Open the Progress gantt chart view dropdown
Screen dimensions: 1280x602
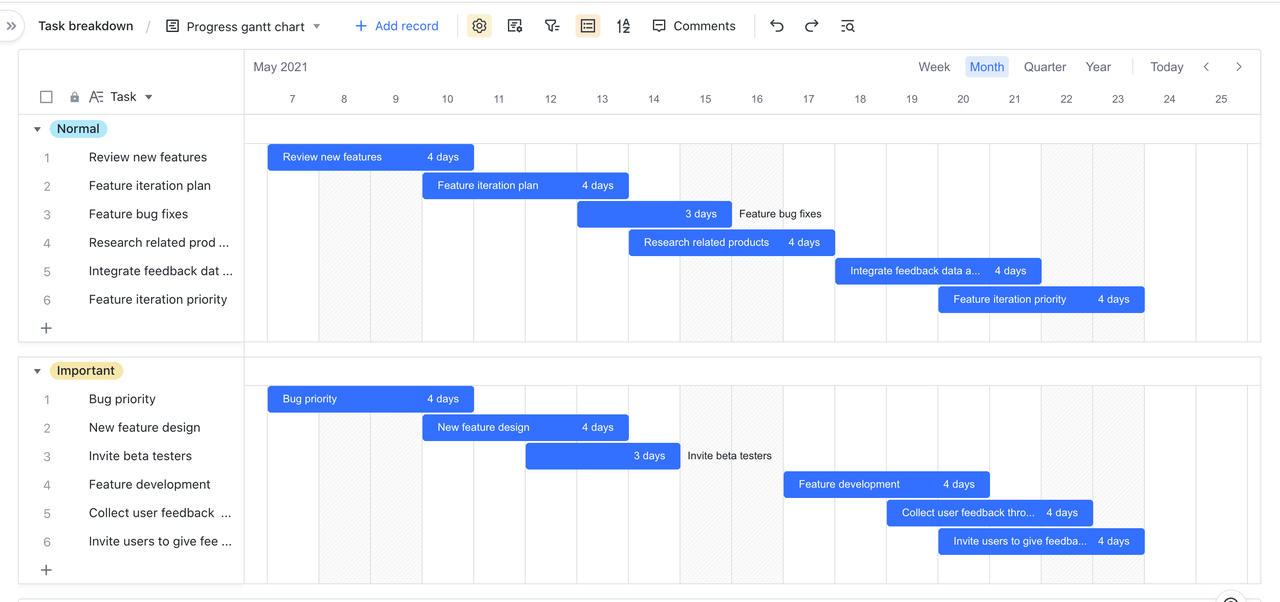pyautogui.click(x=317, y=27)
